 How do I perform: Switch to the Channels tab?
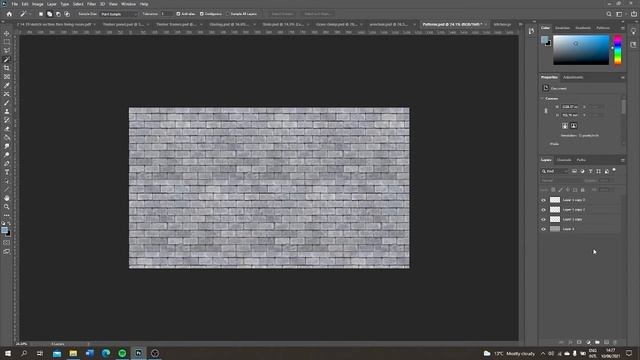[564, 160]
